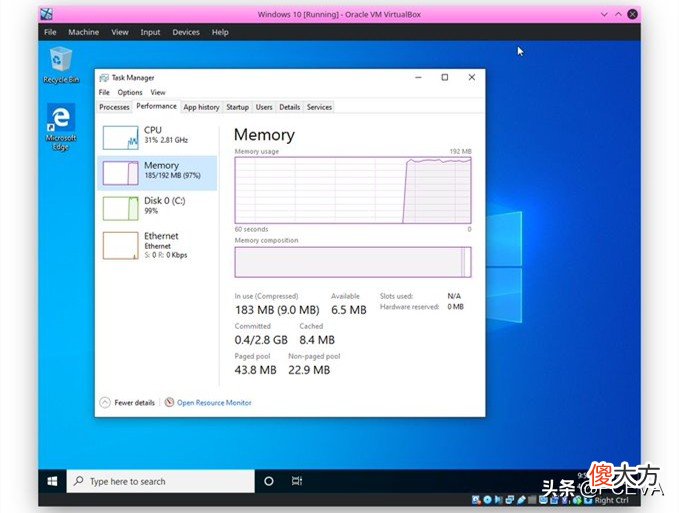Click the 43.8 MB paged pool value
The width and height of the screenshot is (679, 513).
(255, 370)
